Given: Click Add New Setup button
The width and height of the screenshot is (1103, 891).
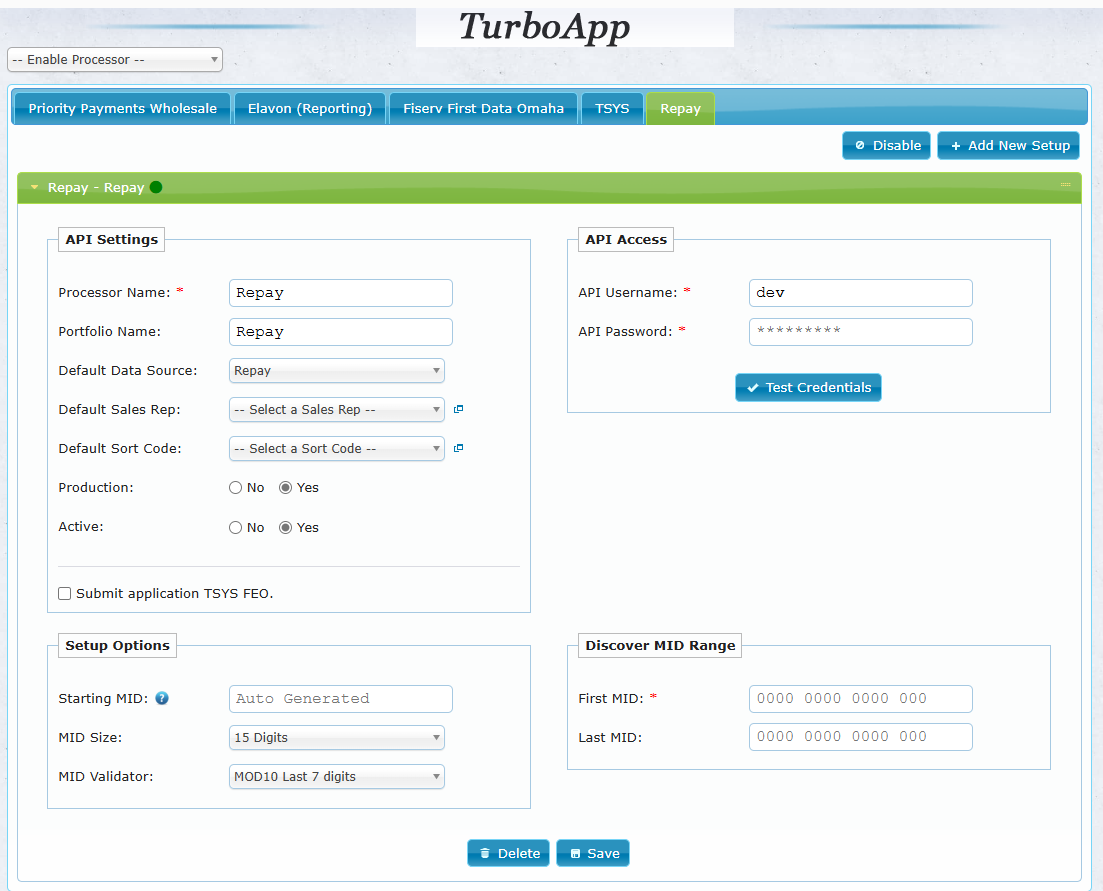Looking at the screenshot, I should click(1008, 146).
